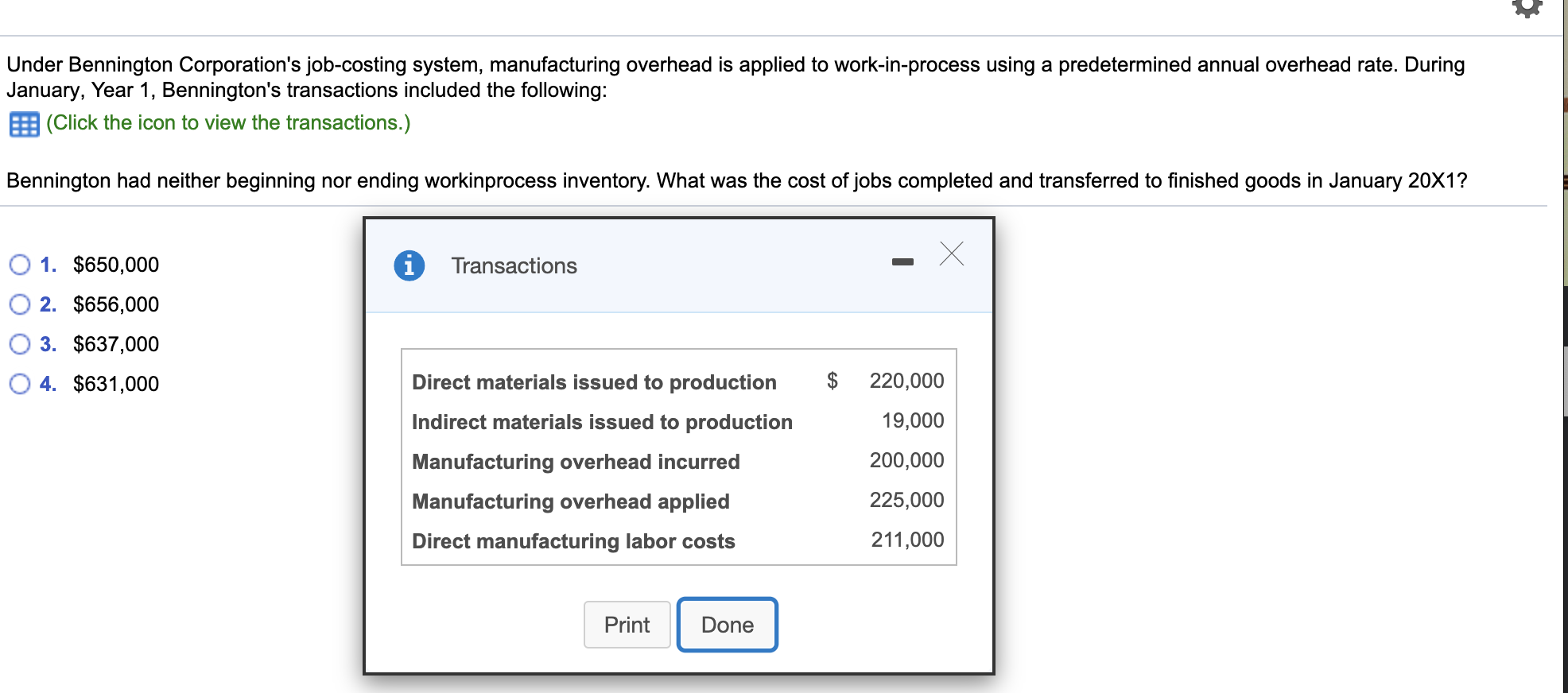Click the Print button
Viewport: 1568px width, 693px height.
point(627,625)
